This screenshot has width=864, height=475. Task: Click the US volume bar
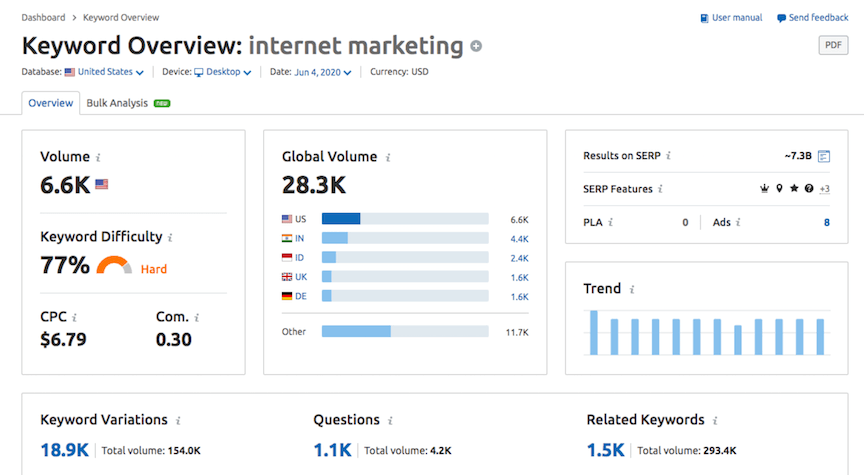405,219
